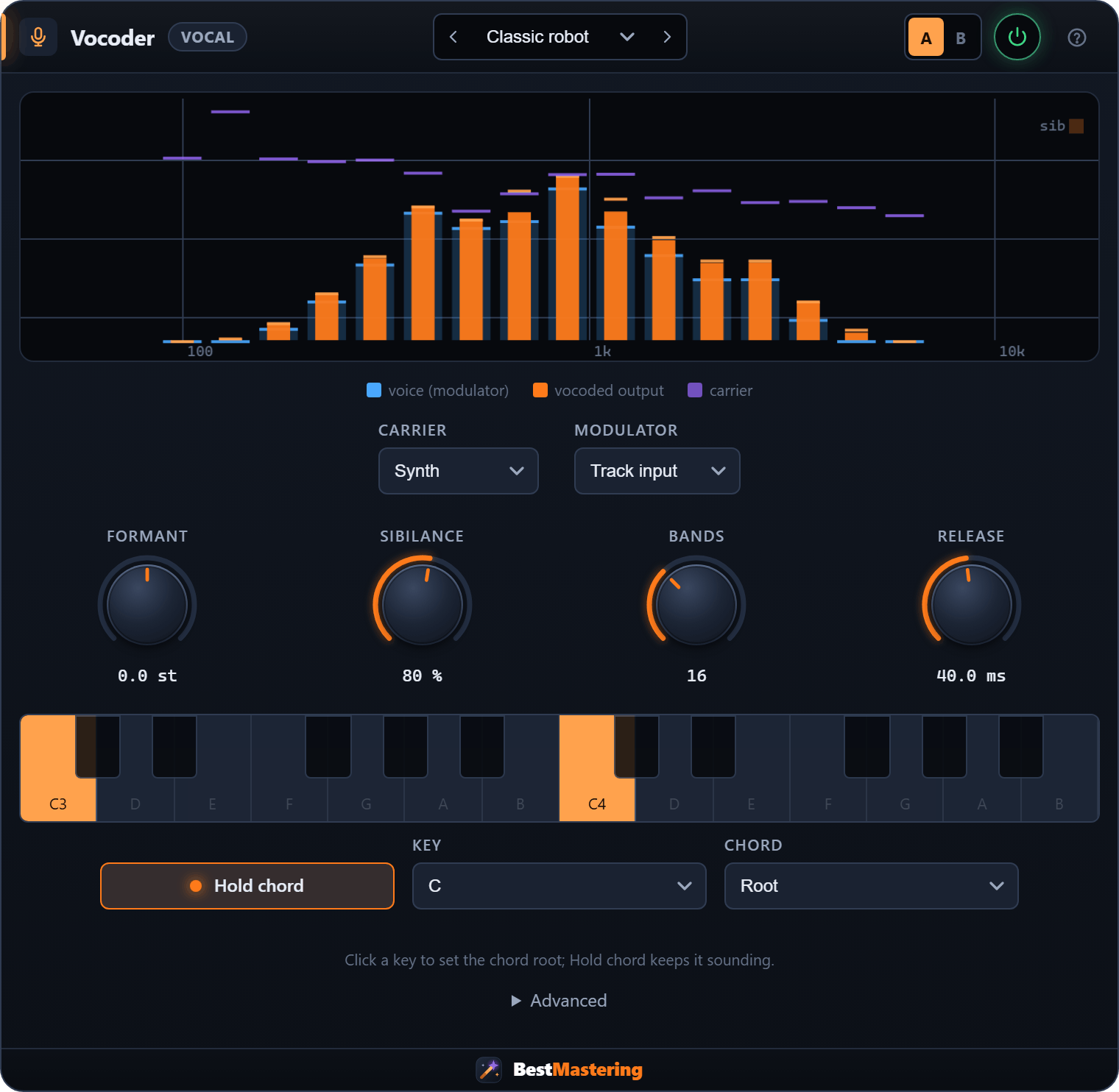Click the Sibilance knob
The height and width of the screenshot is (1092, 1119).
423,605
